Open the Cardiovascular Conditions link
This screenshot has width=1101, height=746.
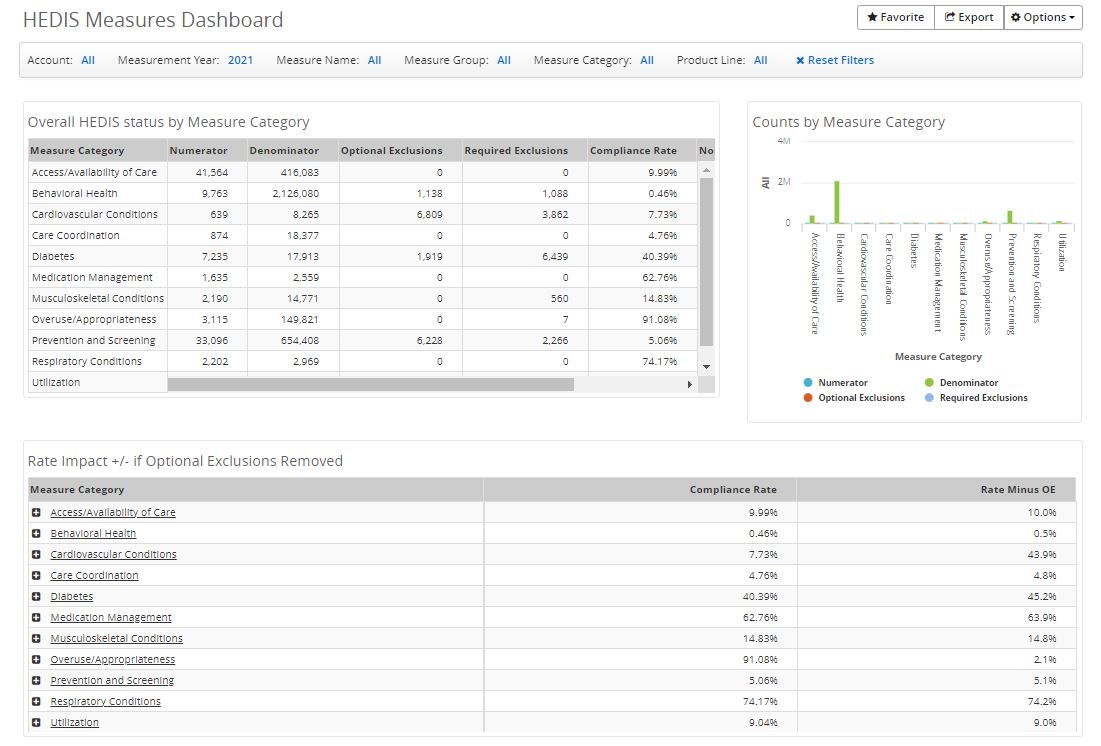114,555
